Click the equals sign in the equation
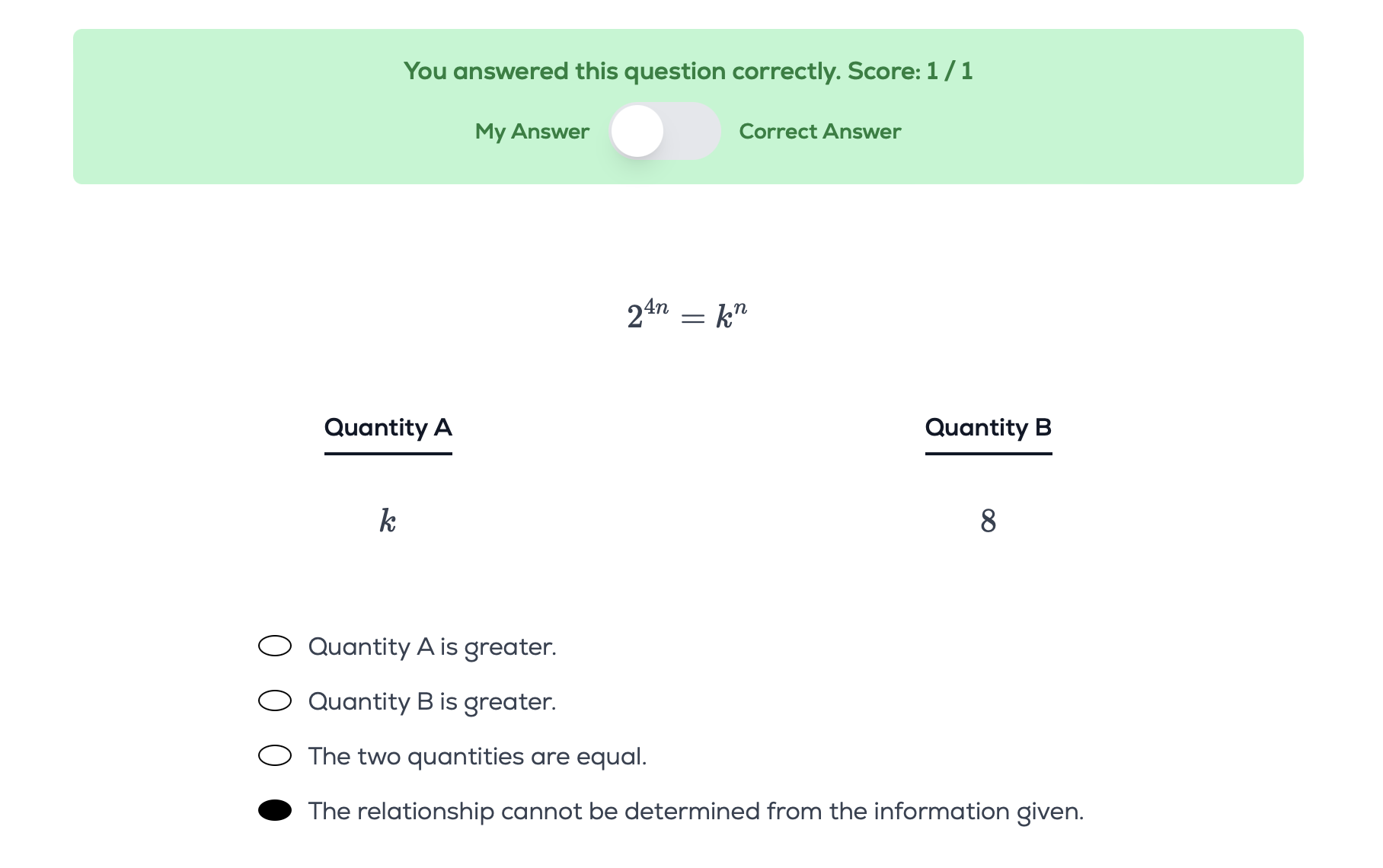Screen dimensions: 1383x868 coord(692,318)
